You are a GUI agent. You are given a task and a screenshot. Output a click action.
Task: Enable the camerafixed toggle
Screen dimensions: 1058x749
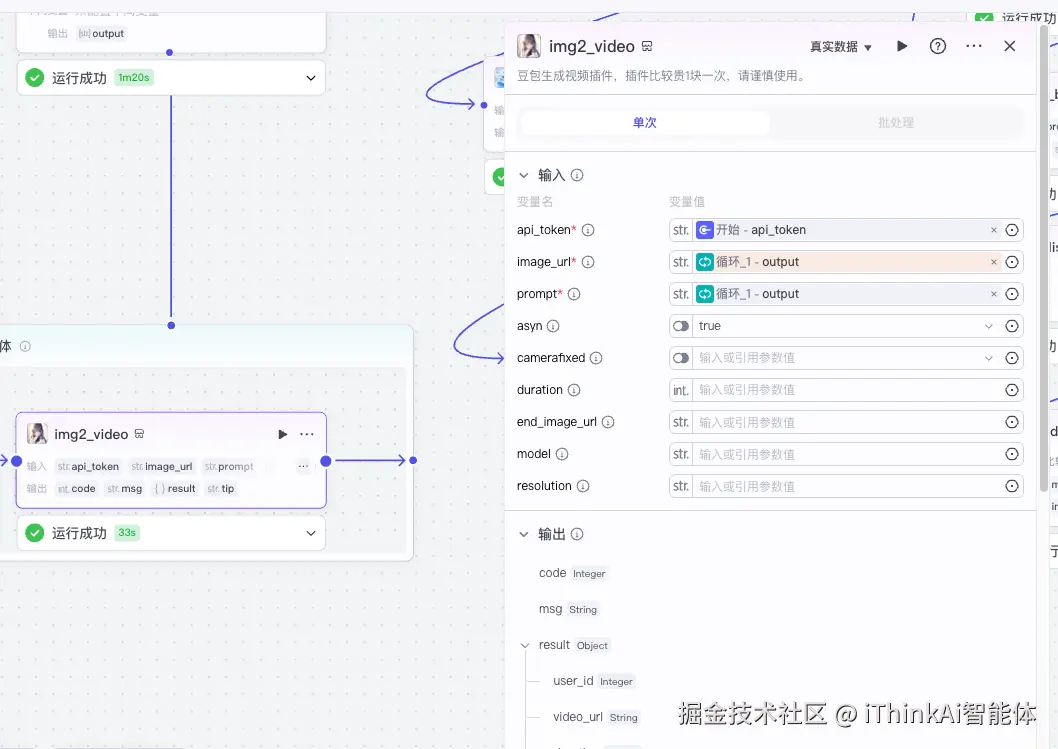(680, 357)
